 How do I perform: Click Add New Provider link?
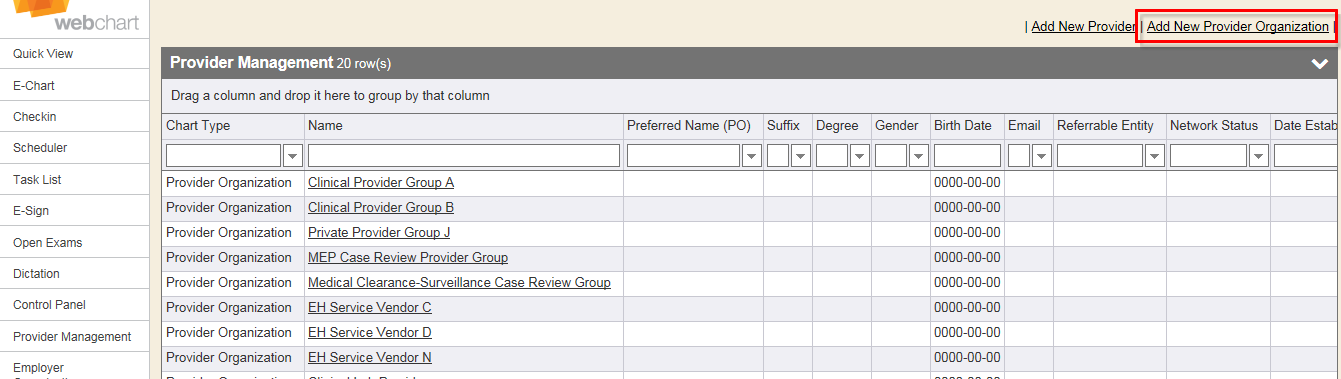(x=1083, y=27)
